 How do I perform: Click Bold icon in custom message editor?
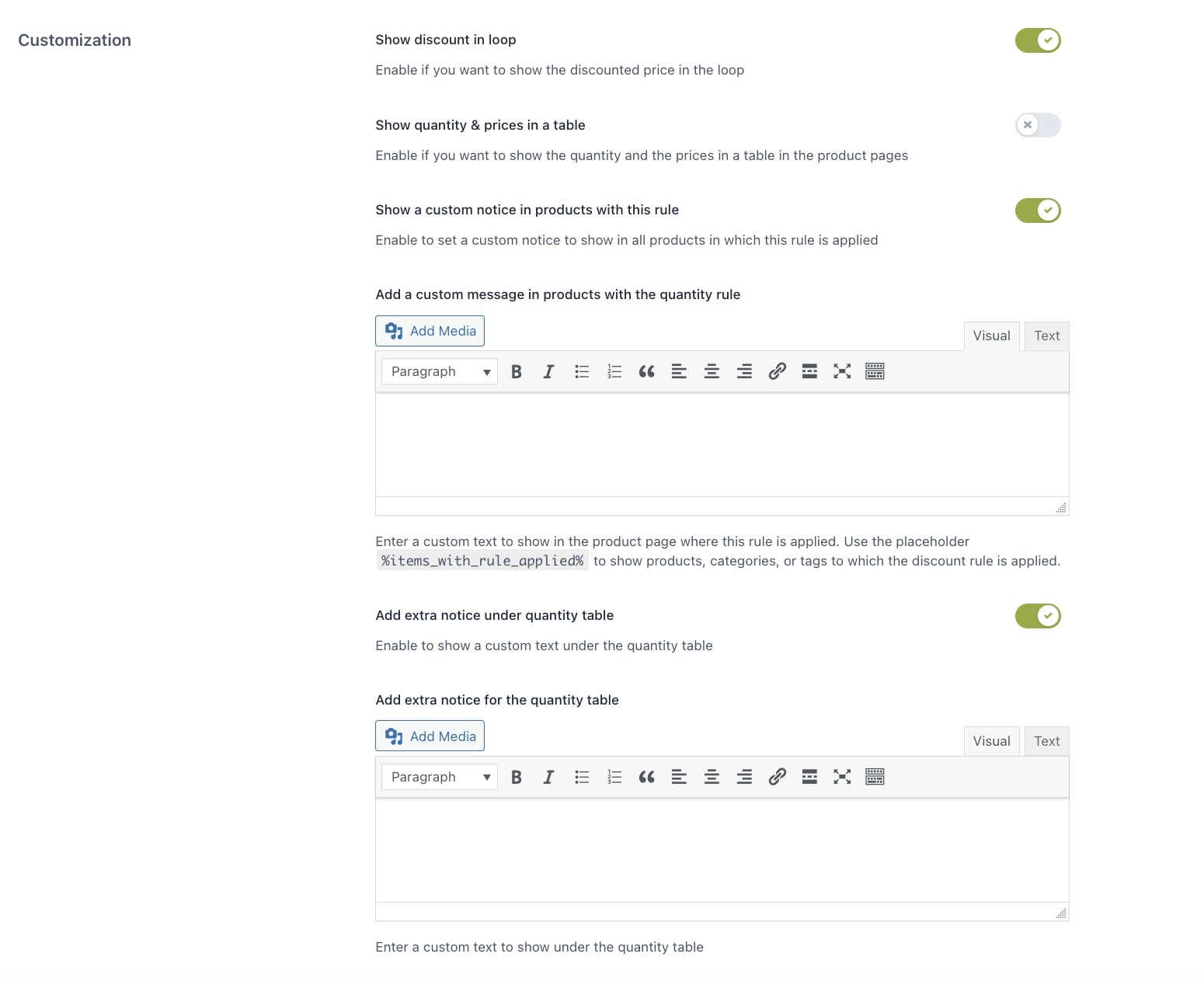(x=516, y=372)
